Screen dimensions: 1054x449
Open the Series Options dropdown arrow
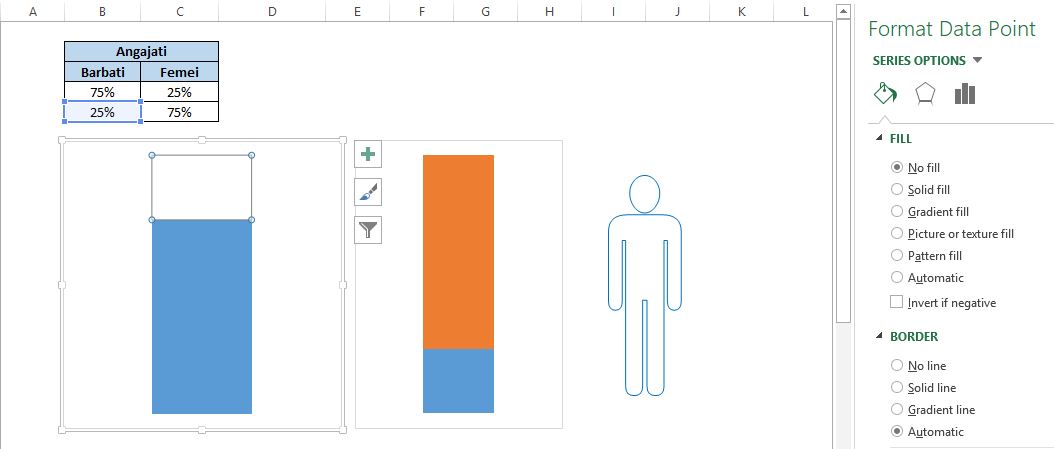tap(977, 60)
